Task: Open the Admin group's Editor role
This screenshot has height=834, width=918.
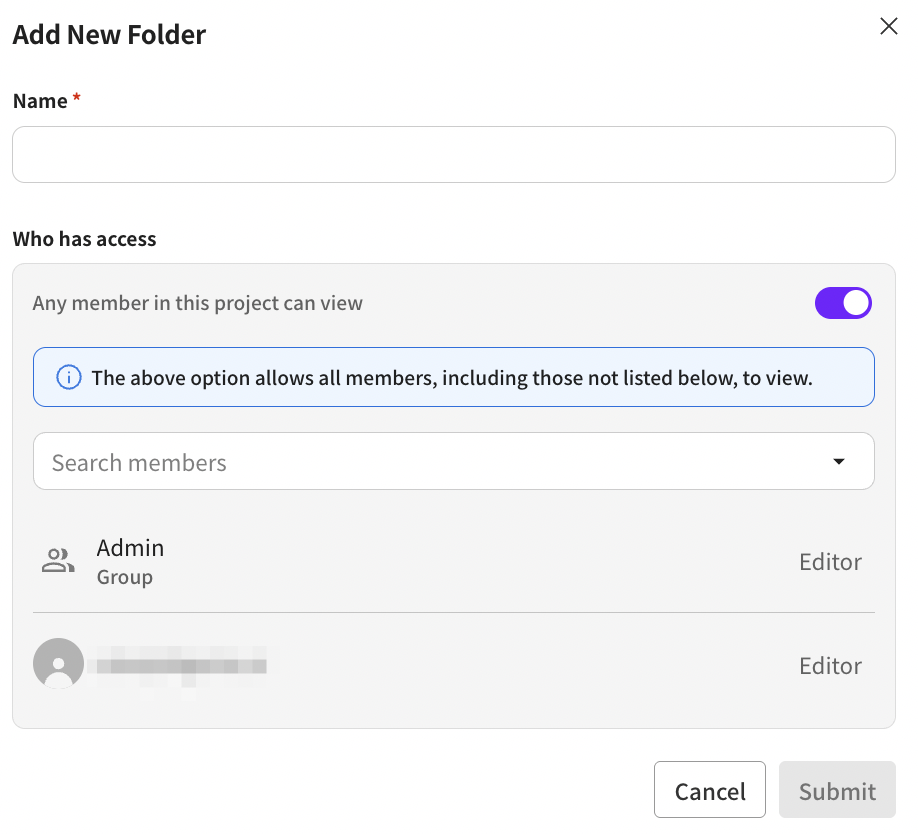Action: pyautogui.click(x=830, y=562)
